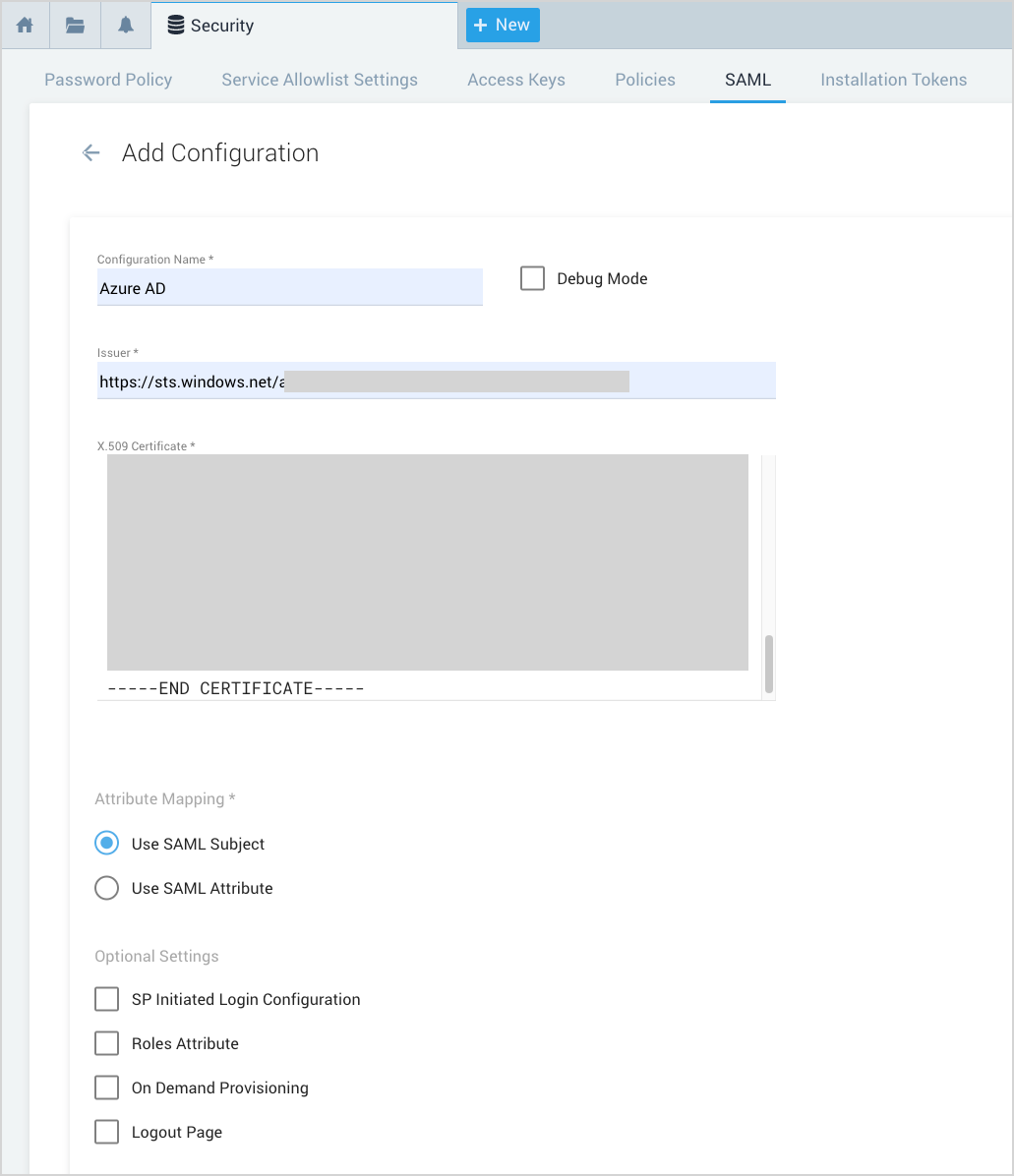1014x1176 pixels.
Task: Click the database icon on the Security tab
Action: [176, 25]
